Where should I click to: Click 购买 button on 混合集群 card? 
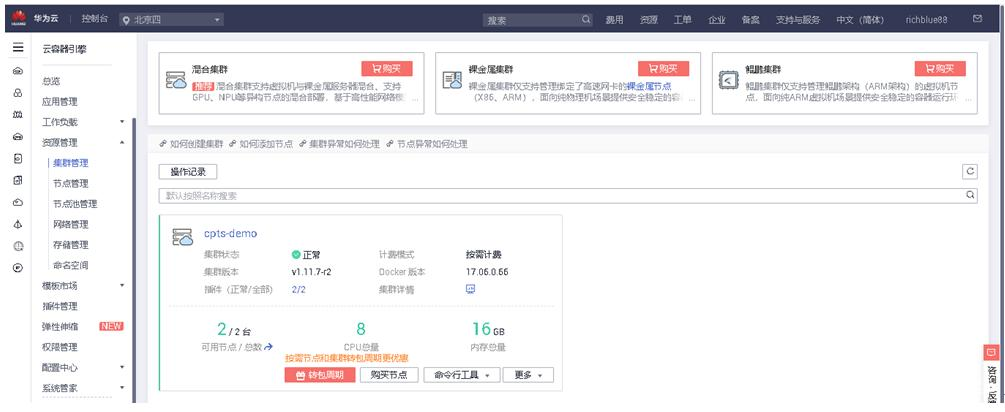pyautogui.click(x=386, y=69)
